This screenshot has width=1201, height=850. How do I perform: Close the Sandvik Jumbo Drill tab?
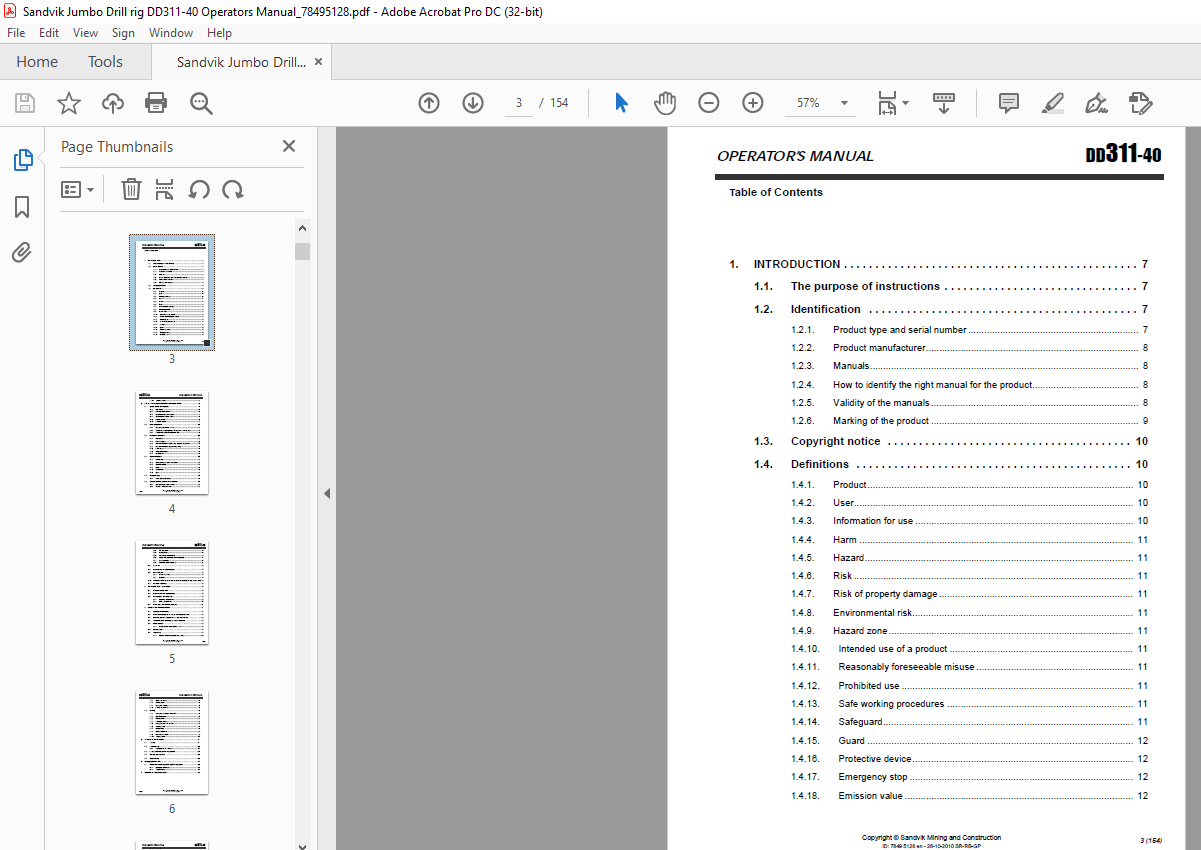(319, 62)
